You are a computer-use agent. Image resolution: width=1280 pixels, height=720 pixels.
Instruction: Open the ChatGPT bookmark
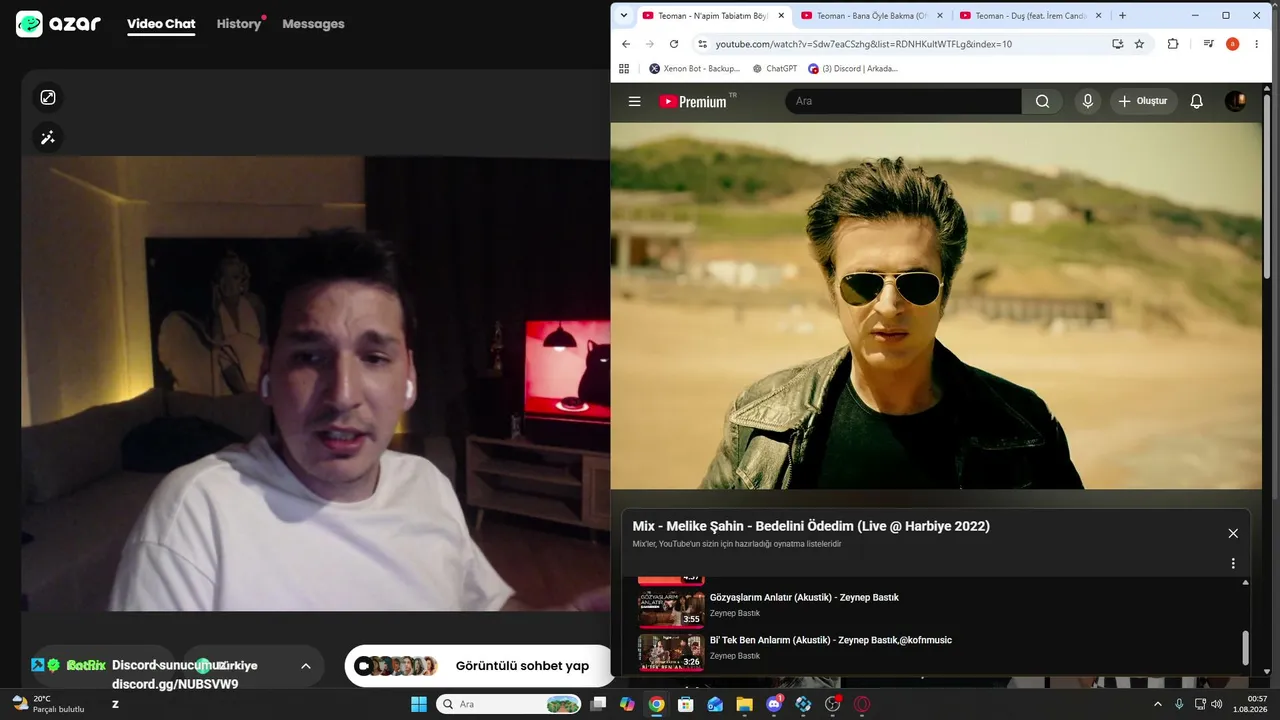point(775,69)
